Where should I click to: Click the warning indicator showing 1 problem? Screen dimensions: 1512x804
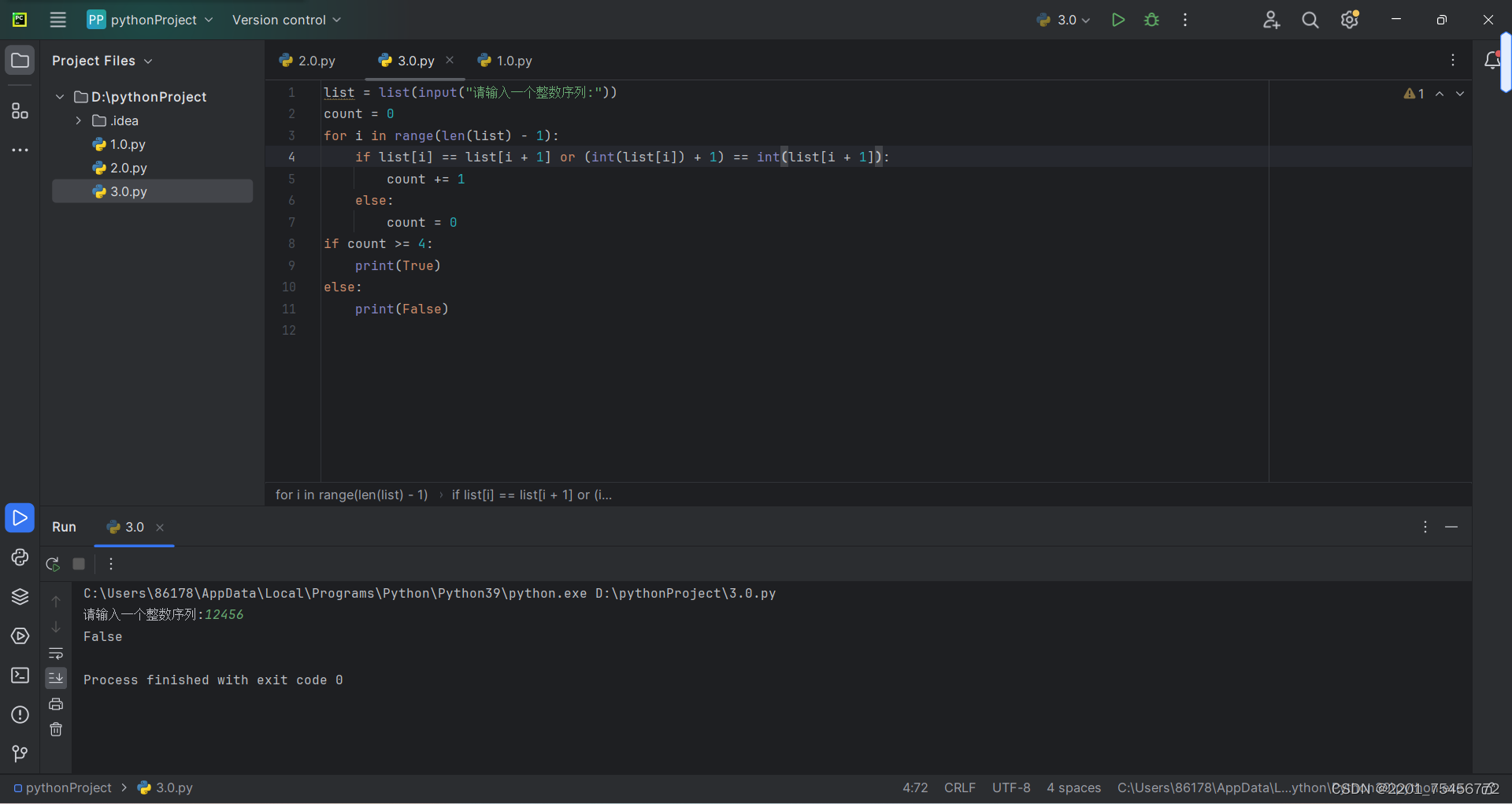tap(1414, 94)
